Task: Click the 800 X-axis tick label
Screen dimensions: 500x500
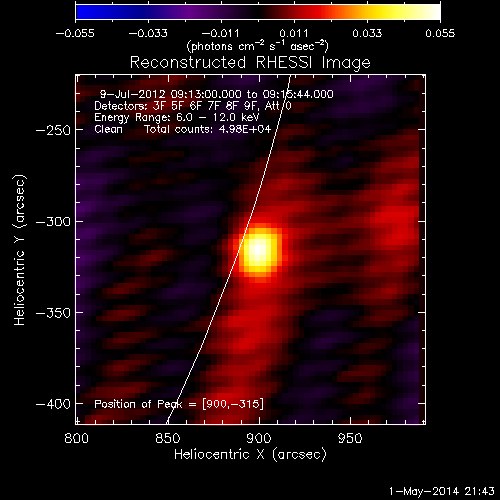Action: point(76,438)
